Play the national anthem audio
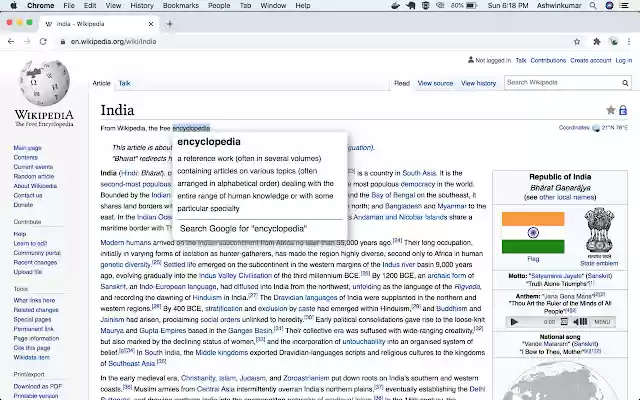Viewport: 640px width, 400px height. [514, 322]
